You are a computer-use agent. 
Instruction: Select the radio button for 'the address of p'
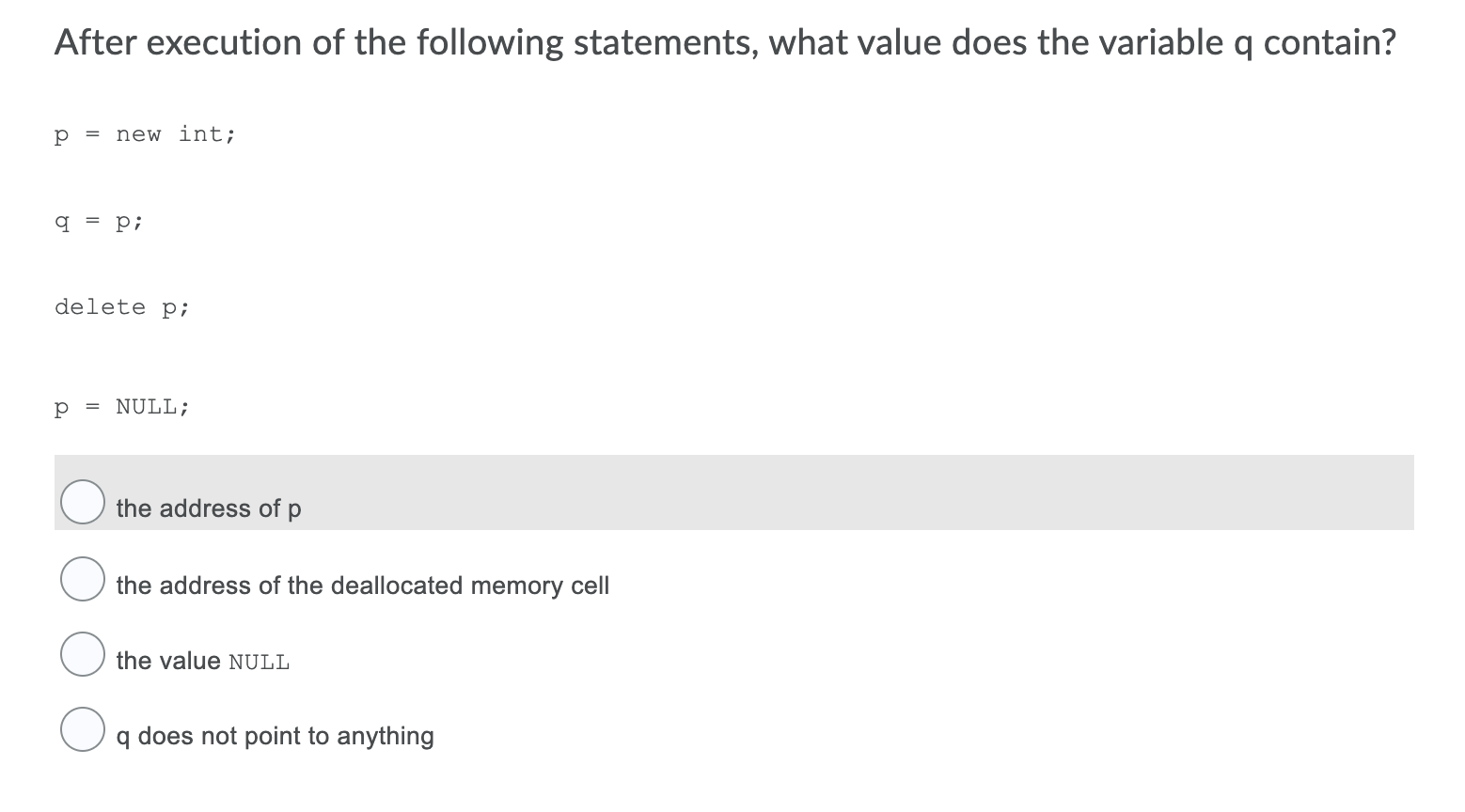pos(82,502)
